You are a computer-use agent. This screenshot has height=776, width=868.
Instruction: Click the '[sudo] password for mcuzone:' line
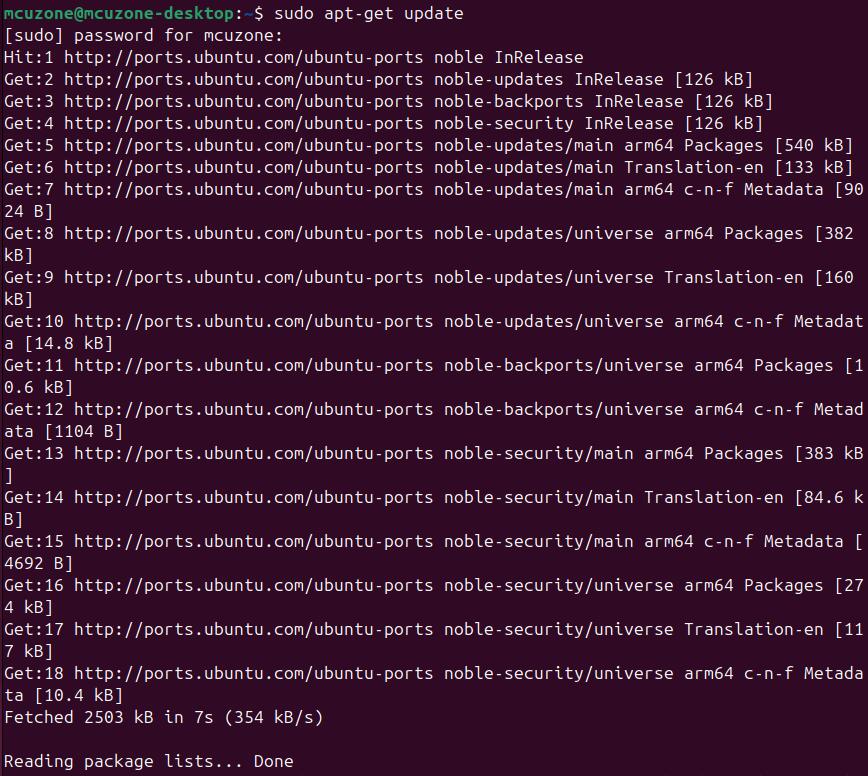coord(143,35)
